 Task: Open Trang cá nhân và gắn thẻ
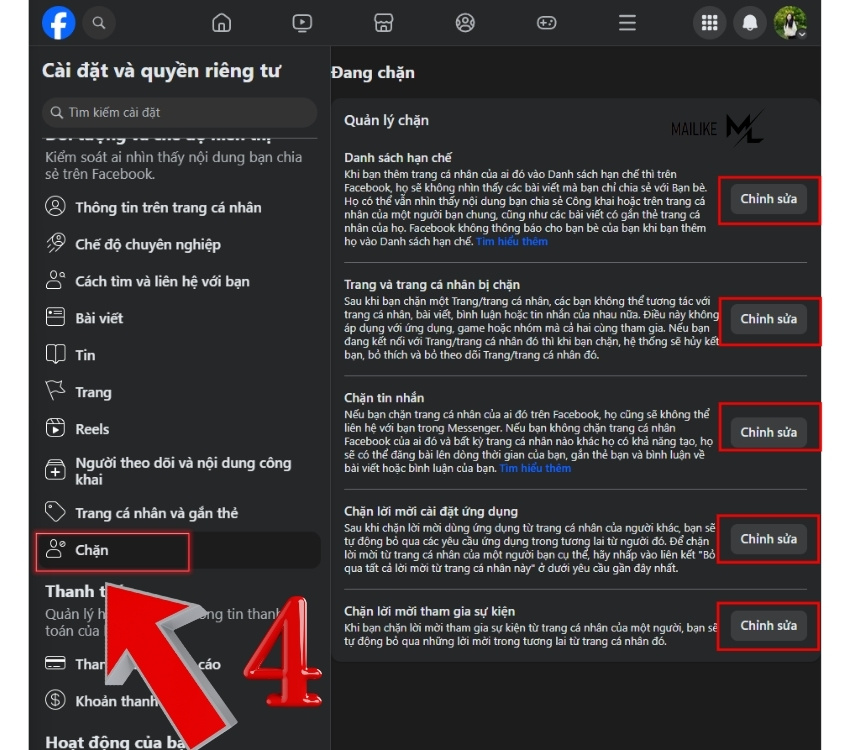point(156,513)
